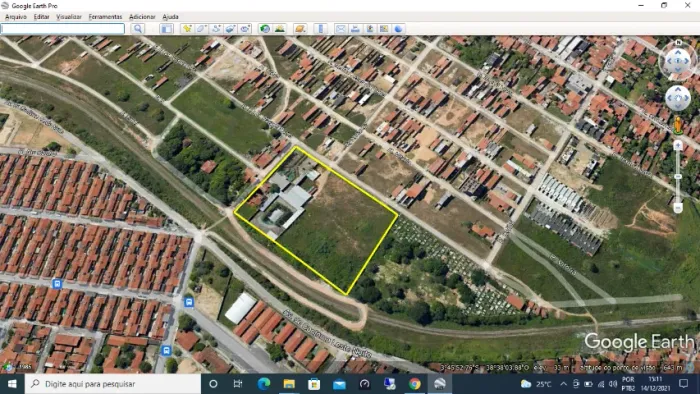
Task: Open the Editar menu
Action: point(42,17)
